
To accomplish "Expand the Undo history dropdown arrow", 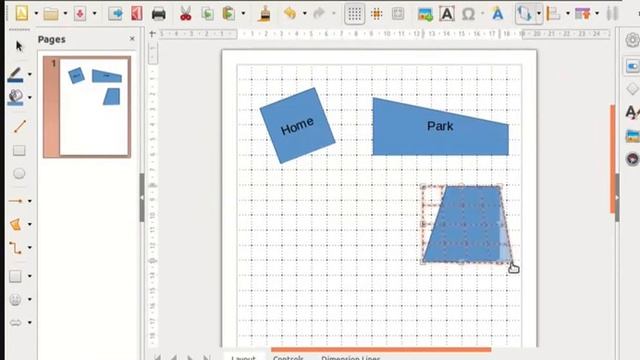I will click(x=304, y=13).
